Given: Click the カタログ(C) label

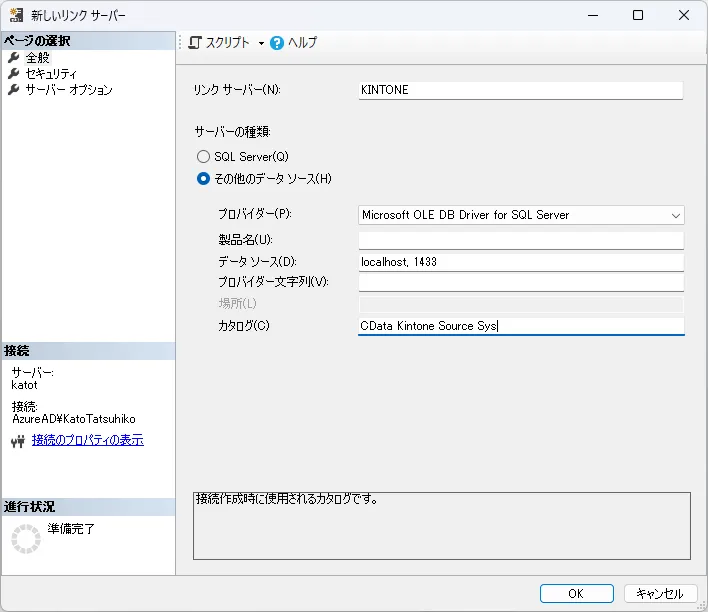Looking at the screenshot, I should tap(244, 326).
